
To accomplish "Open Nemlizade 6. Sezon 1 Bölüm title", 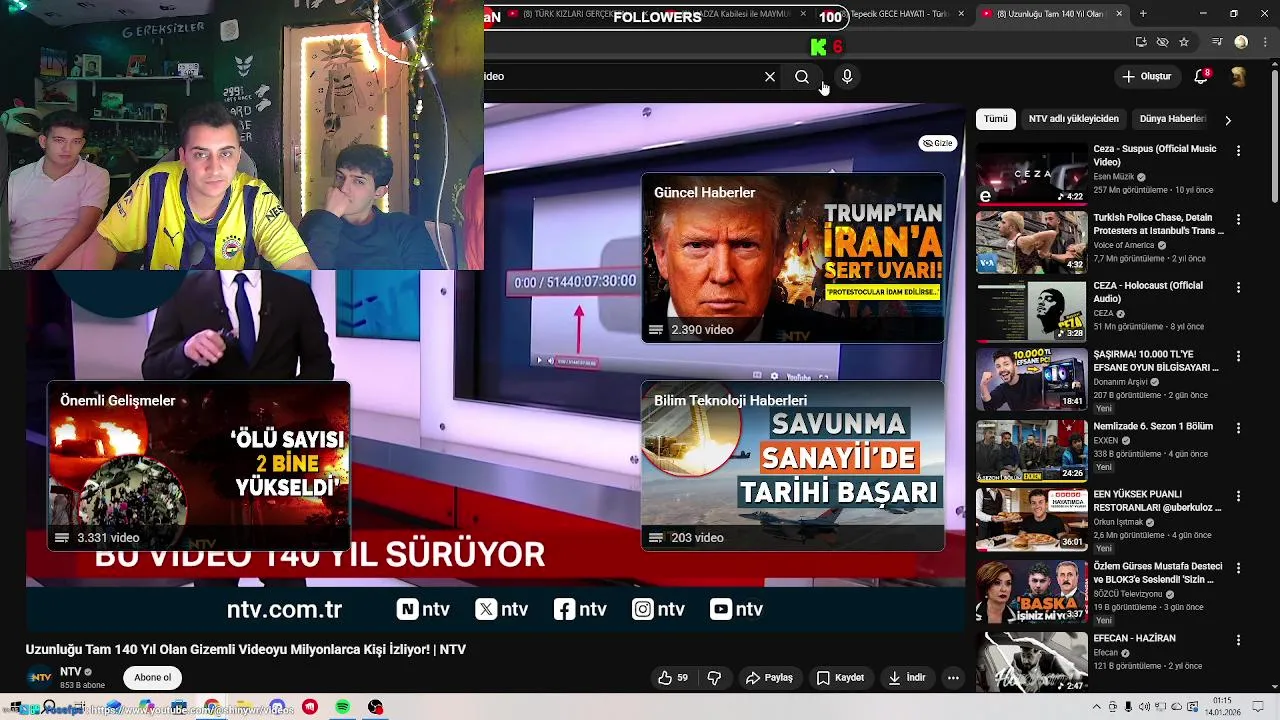I will 1153,426.
